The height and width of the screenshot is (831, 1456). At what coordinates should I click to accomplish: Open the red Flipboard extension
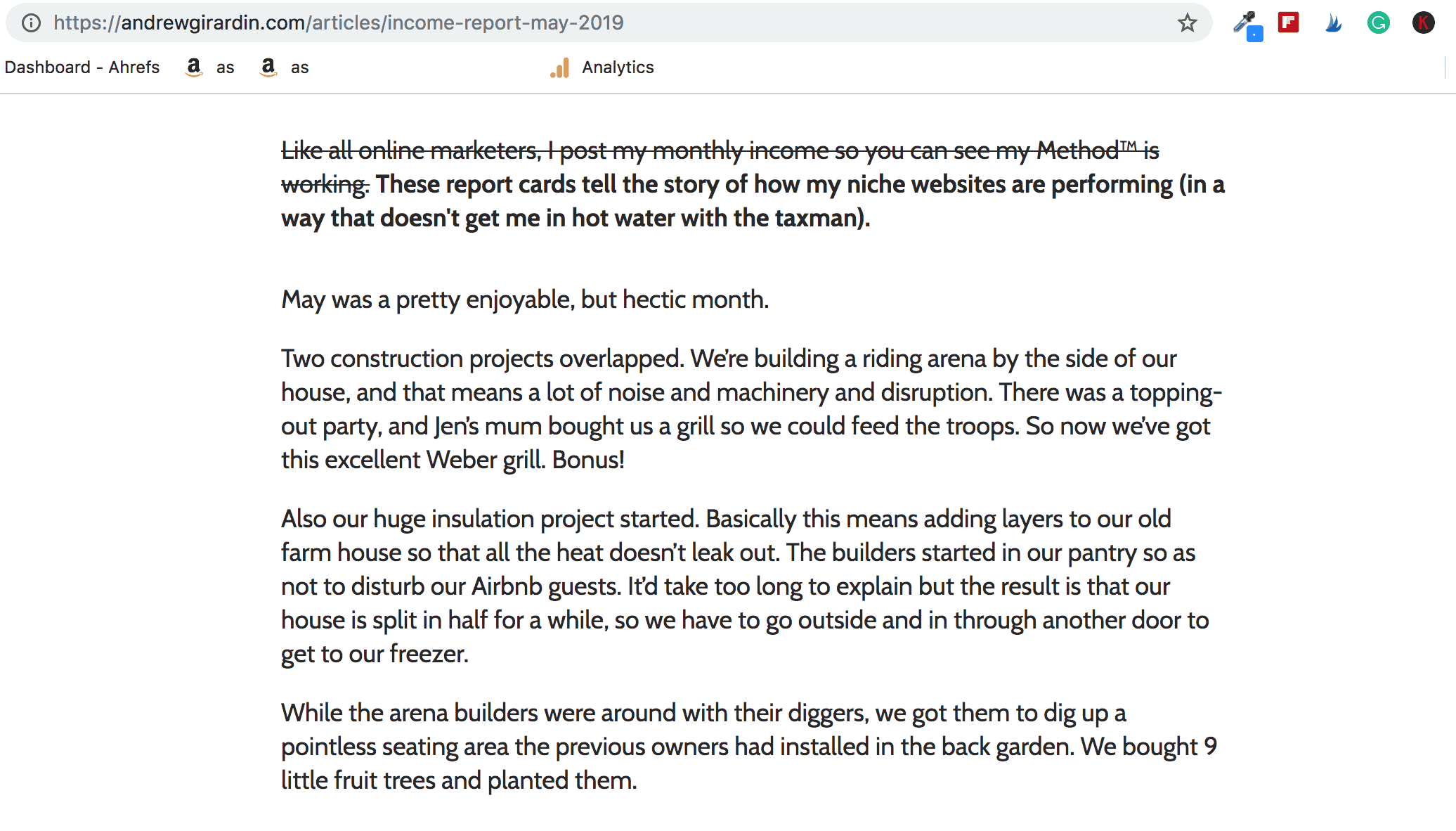1288,22
